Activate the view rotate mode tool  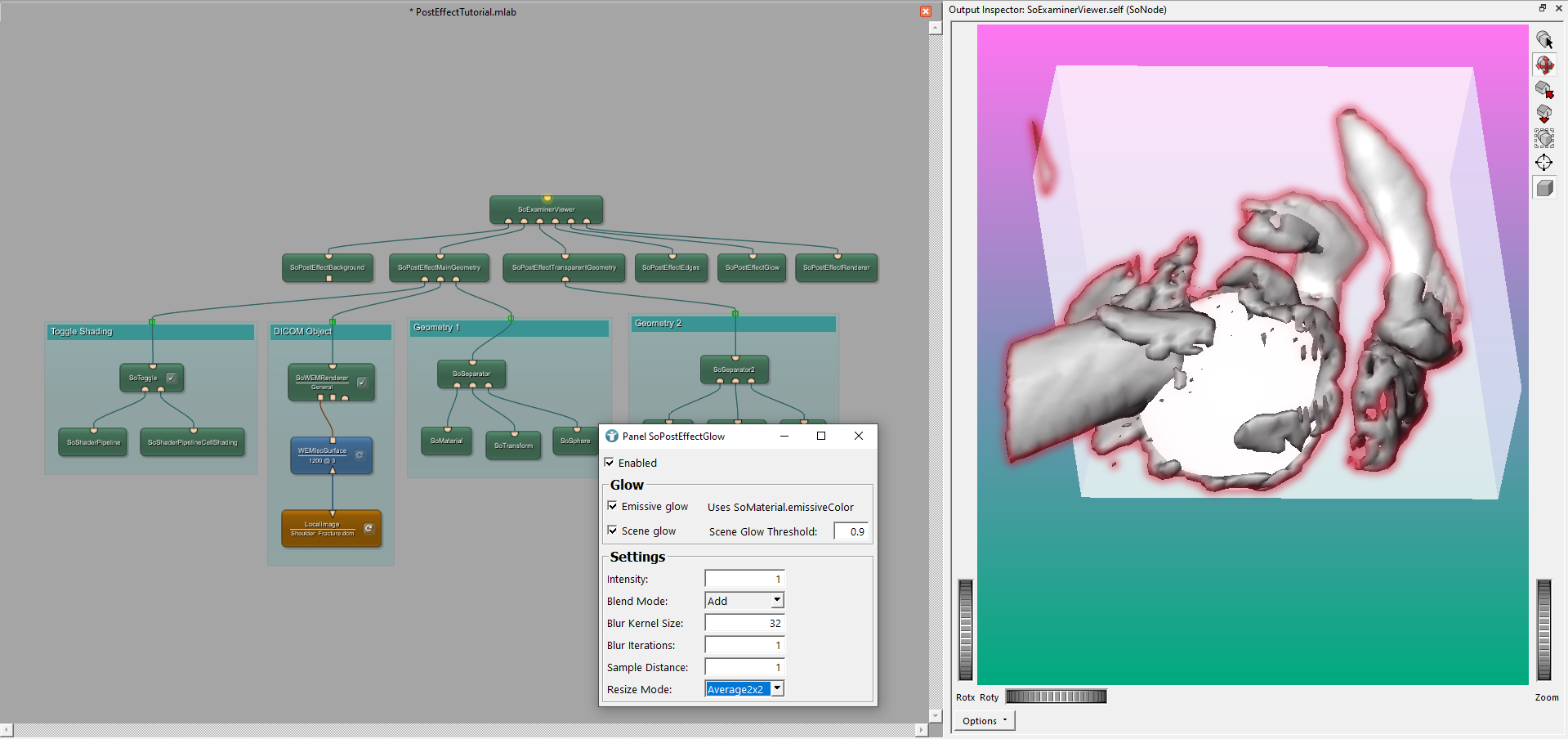(x=1543, y=65)
